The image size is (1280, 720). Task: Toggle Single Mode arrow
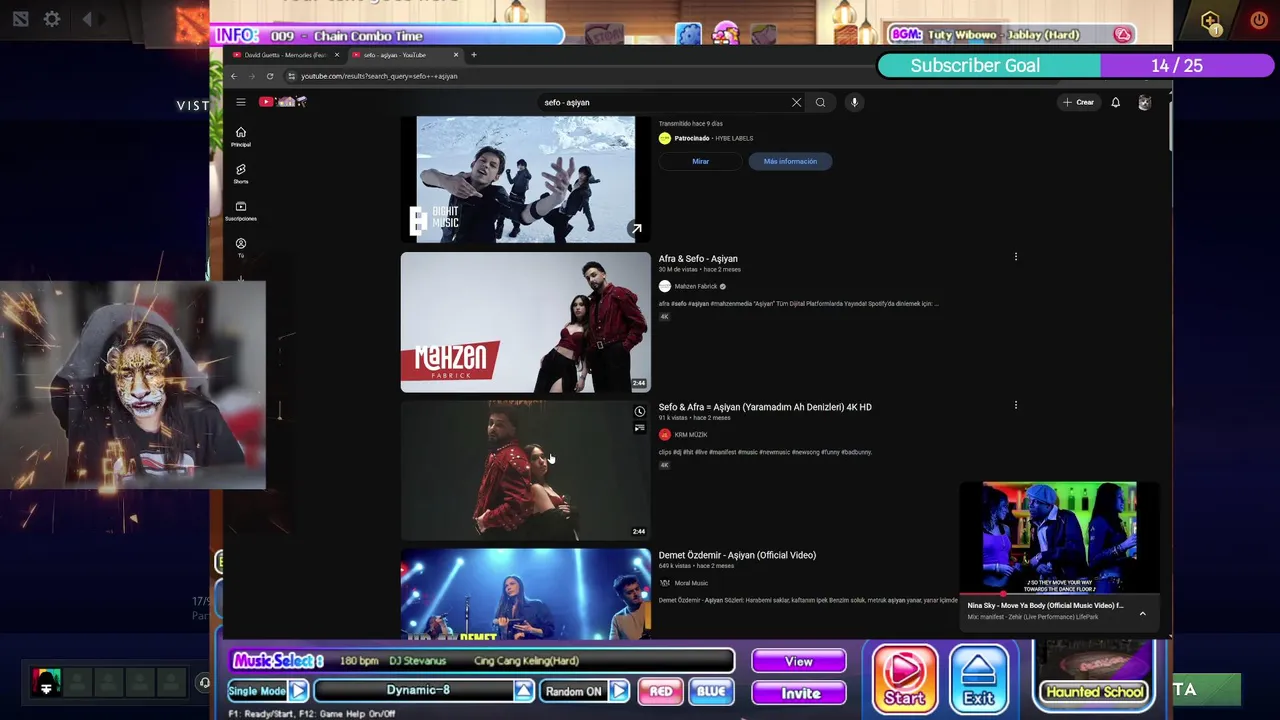point(298,691)
